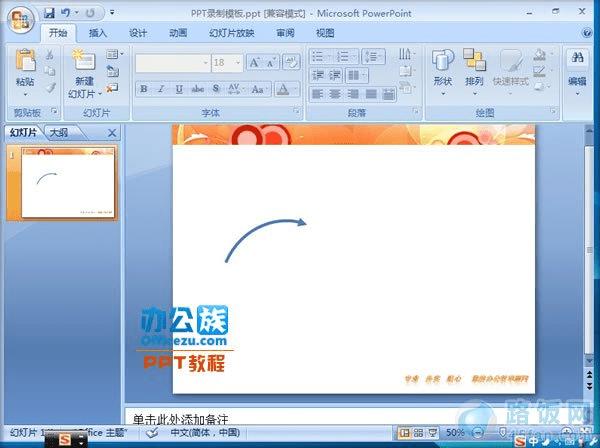The height and width of the screenshot is (448, 600).
Task: Delete the current slide icon
Action: coord(112,88)
